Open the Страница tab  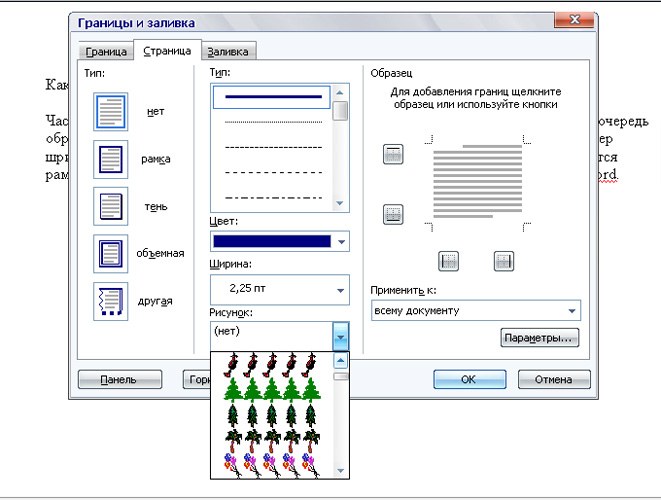coord(167,51)
